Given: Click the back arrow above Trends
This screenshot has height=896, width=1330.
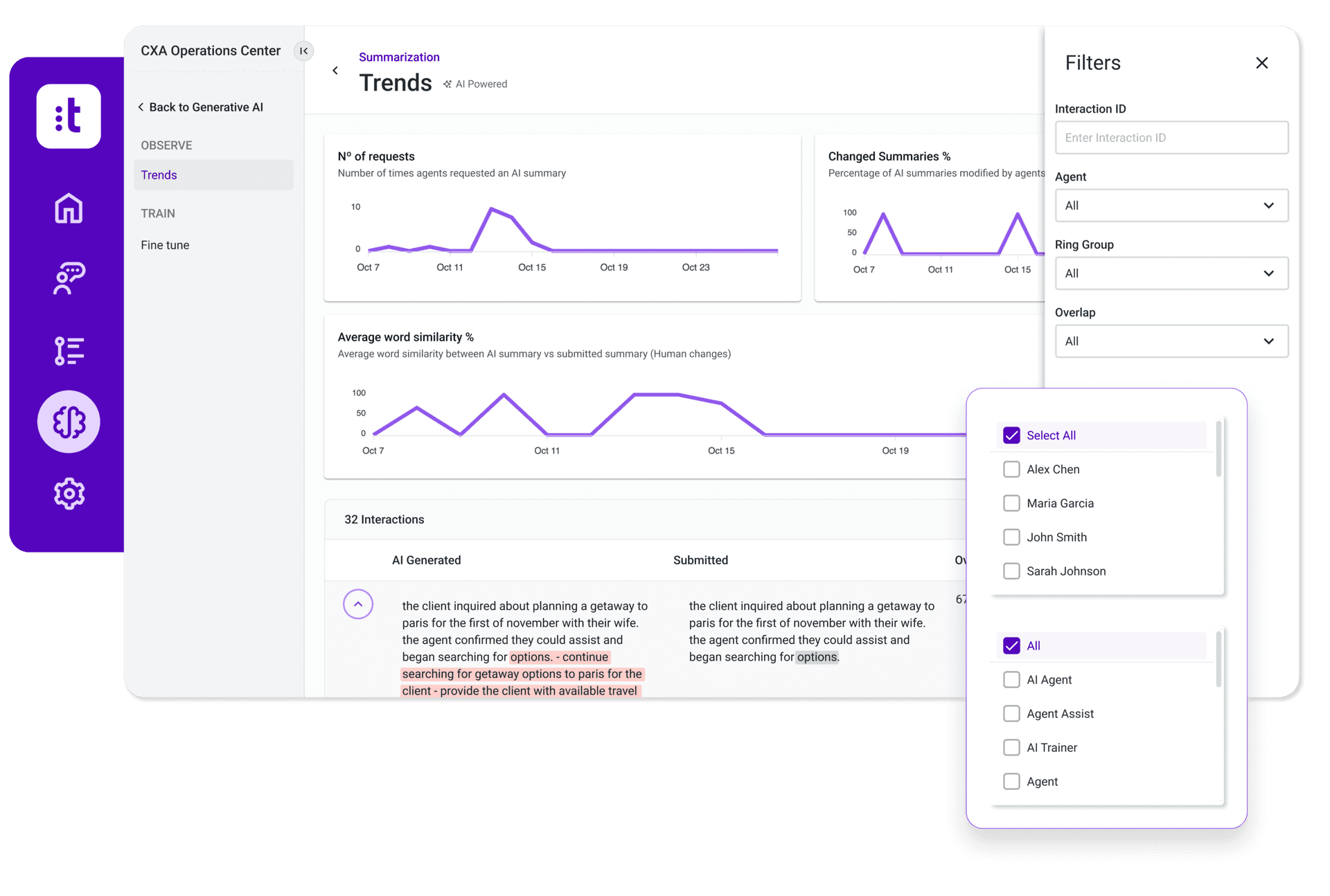Looking at the screenshot, I should (335, 70).
